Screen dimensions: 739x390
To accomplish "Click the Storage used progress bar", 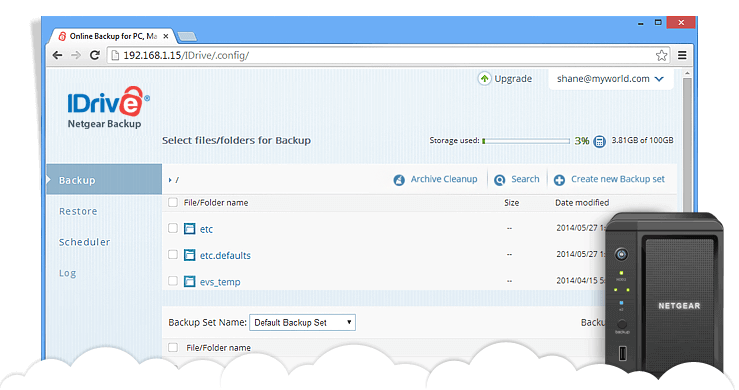I will 526,141.
